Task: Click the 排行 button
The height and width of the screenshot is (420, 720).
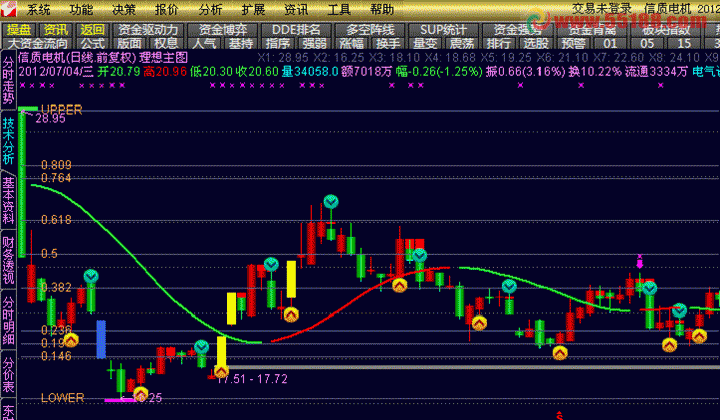Action: pos(499,44)
